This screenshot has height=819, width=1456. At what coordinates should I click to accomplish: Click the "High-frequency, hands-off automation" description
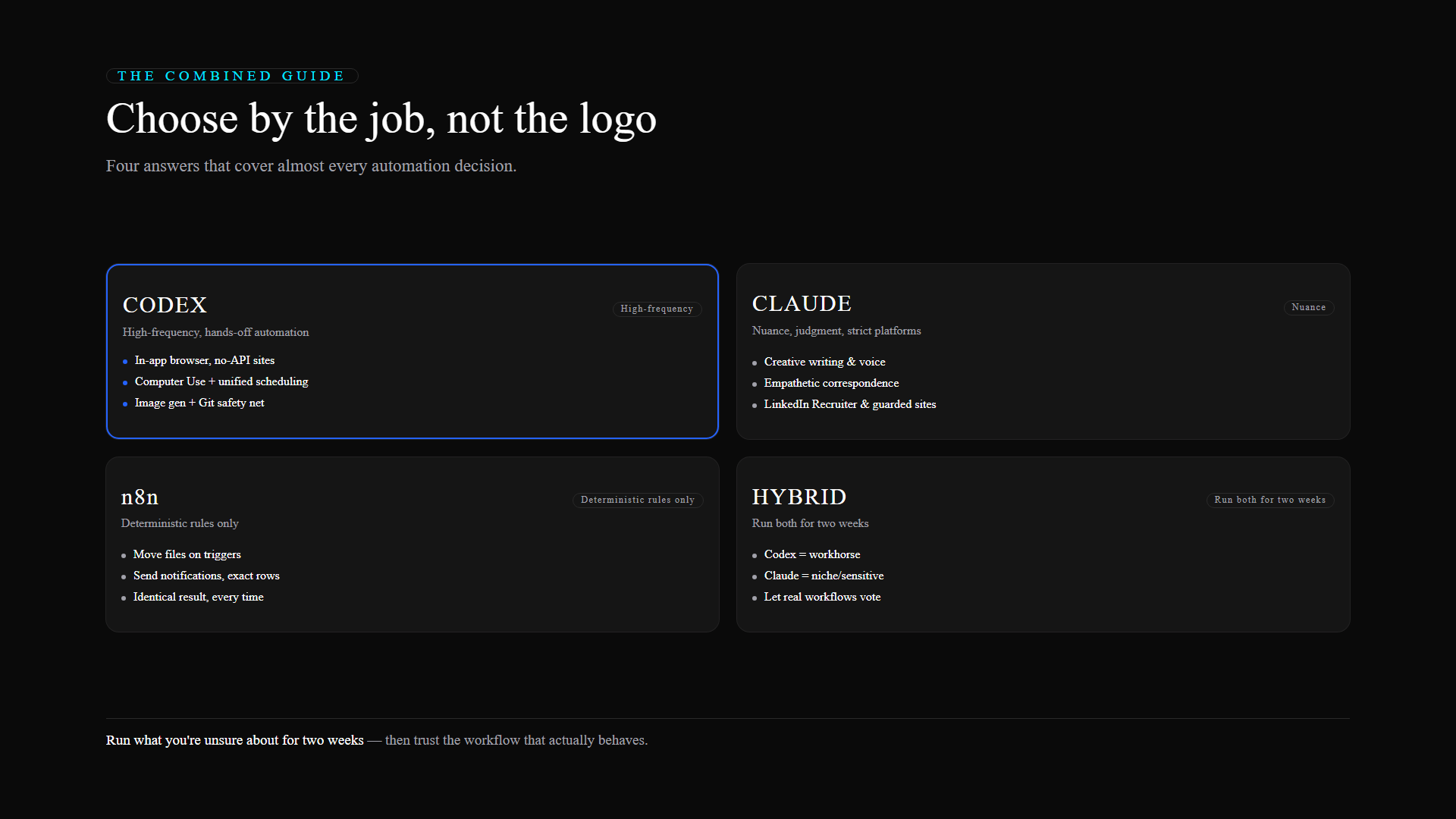(x=216, y=332)
